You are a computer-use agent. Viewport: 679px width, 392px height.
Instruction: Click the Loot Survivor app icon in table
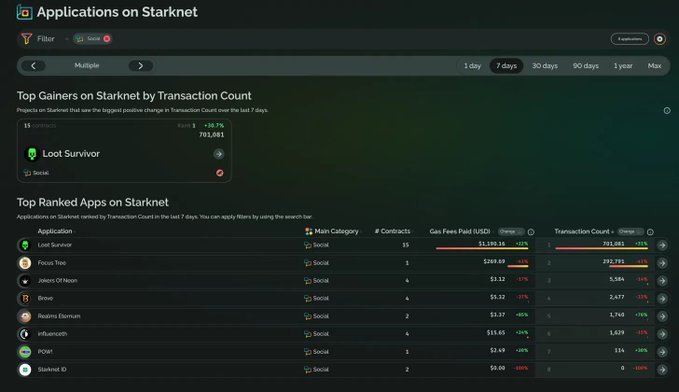point(25,245)
